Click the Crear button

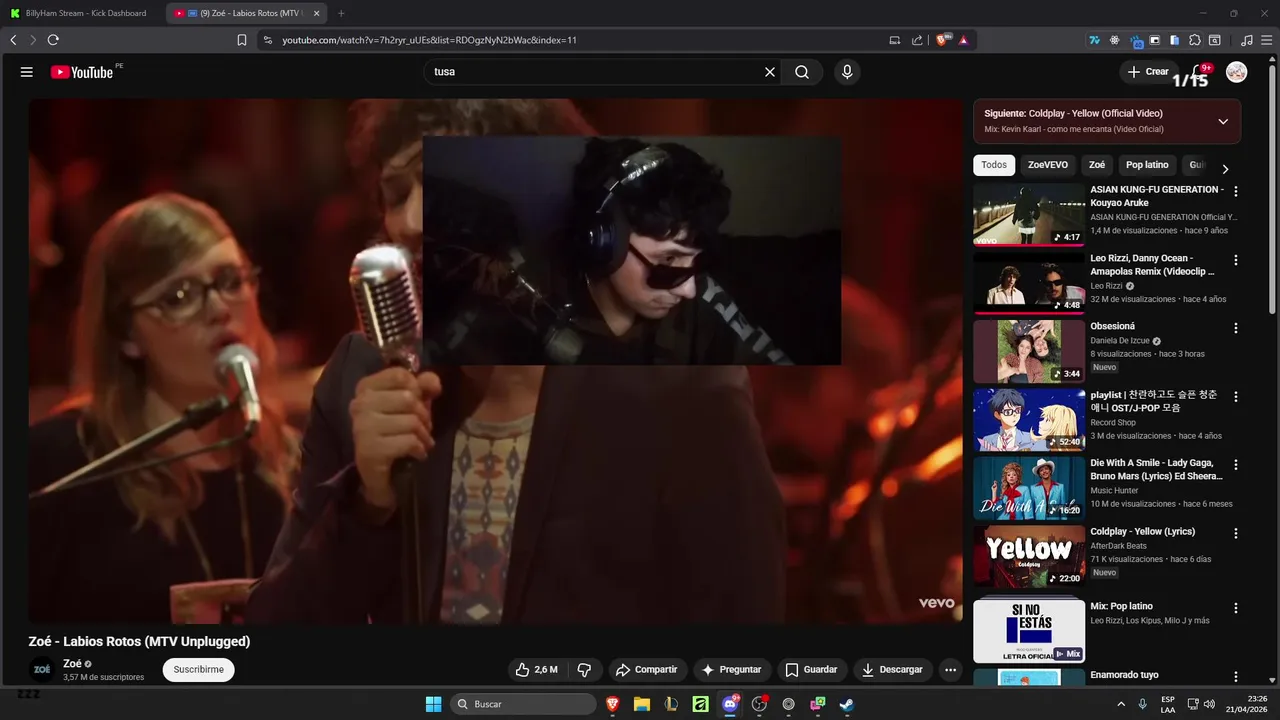[1147, 72]
